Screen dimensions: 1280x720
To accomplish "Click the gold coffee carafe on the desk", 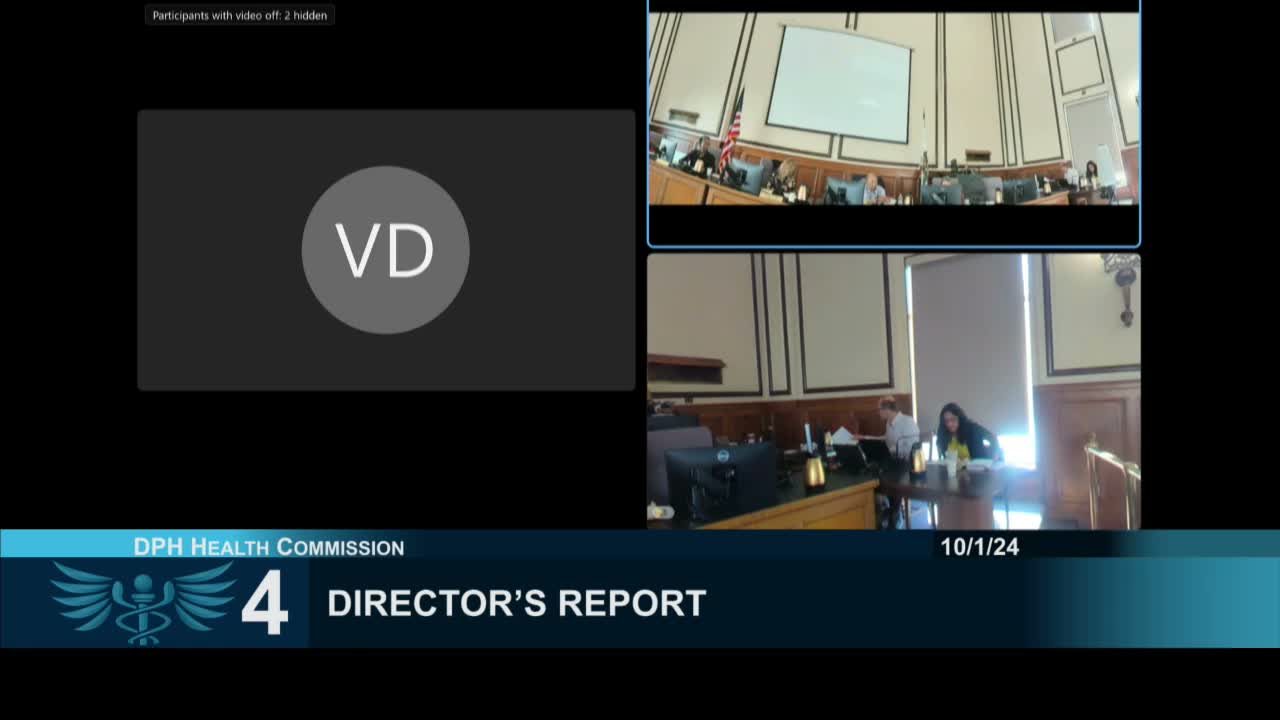I will click(x=815, y=470).
